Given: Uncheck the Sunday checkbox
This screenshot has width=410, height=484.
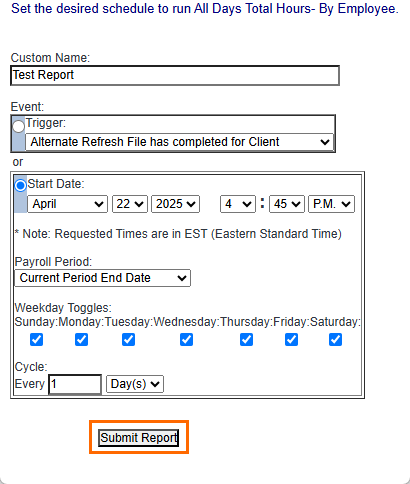Looking at the screenshot, I should 36,340.
